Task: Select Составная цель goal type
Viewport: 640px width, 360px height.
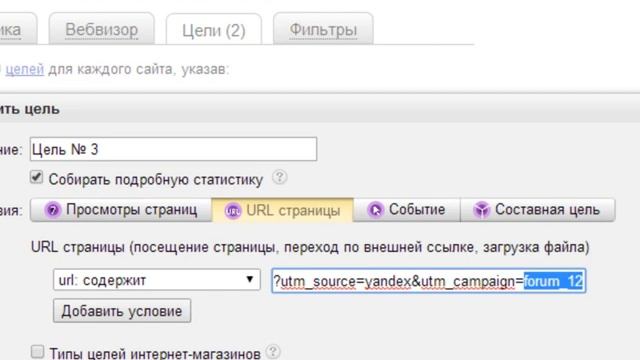Action: tap(538, 210)
